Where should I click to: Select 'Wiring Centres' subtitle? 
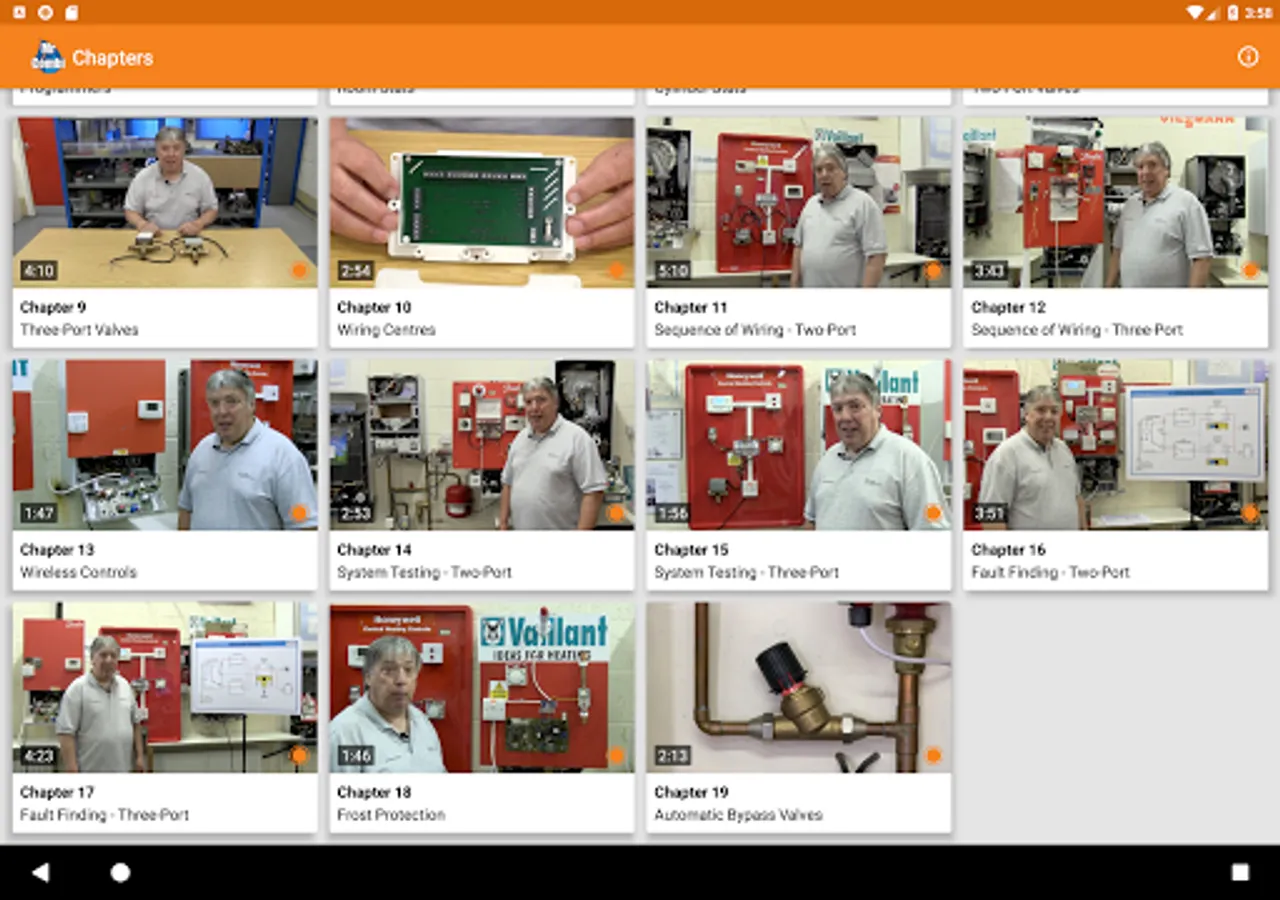[386, 330]
